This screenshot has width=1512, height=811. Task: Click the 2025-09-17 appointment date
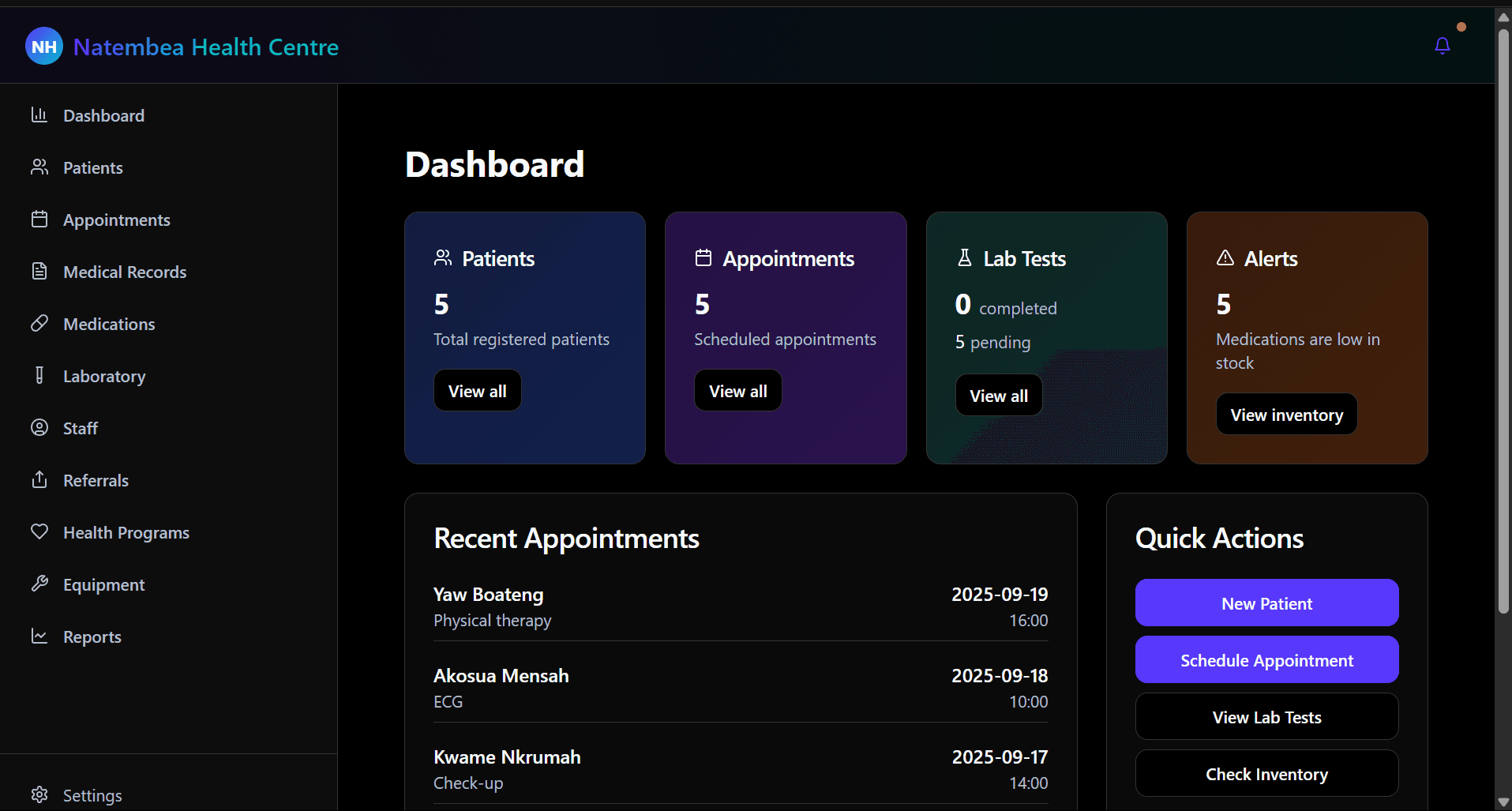(x=1000, y=757)
